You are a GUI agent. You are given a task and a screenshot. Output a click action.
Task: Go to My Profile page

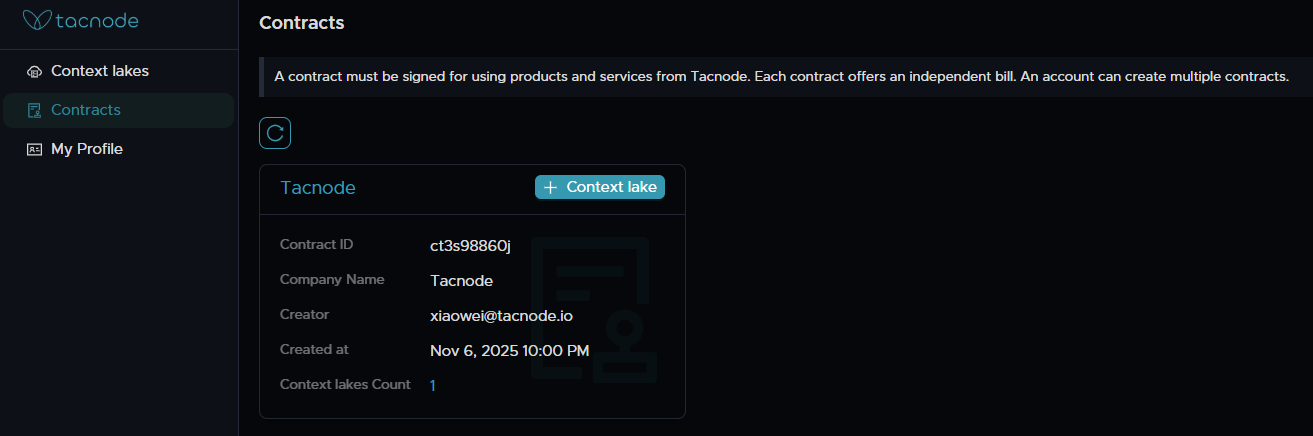pyautogui.click(x=87, y=149)
